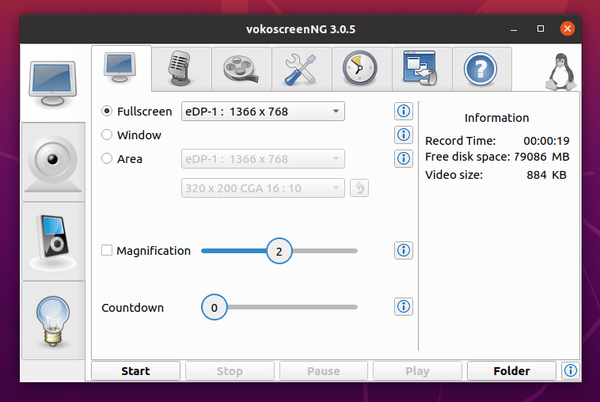Click the Stop button
Viewport: 600px width, 402px height.
tap(230, 371)
